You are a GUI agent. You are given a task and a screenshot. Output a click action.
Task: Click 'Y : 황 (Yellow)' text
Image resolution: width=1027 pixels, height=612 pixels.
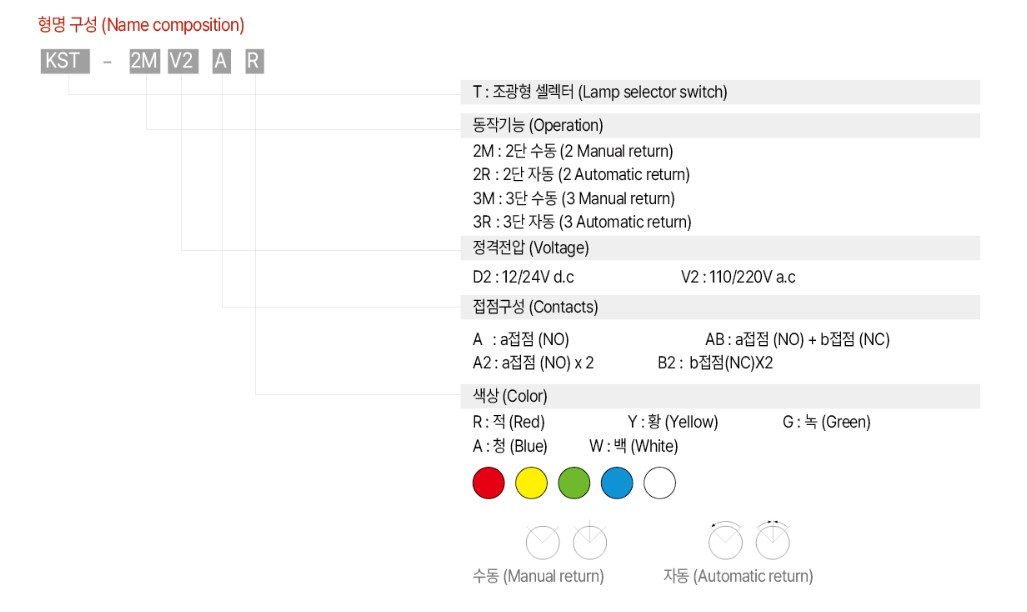tap(673, 422)
